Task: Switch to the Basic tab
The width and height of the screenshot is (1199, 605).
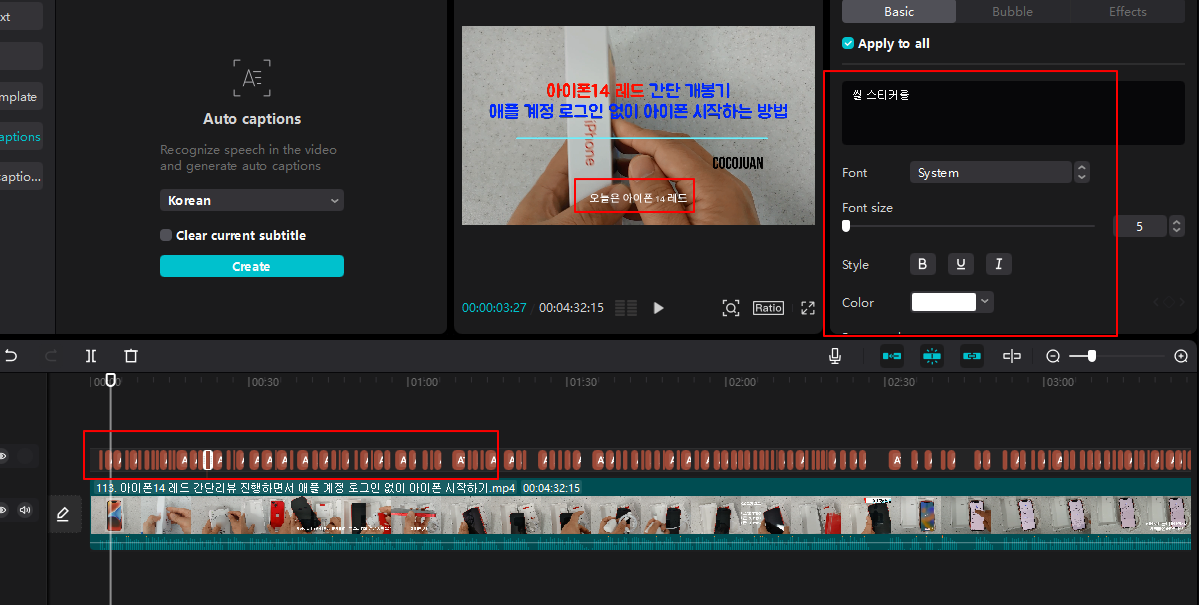Action: tap(898, 11)
